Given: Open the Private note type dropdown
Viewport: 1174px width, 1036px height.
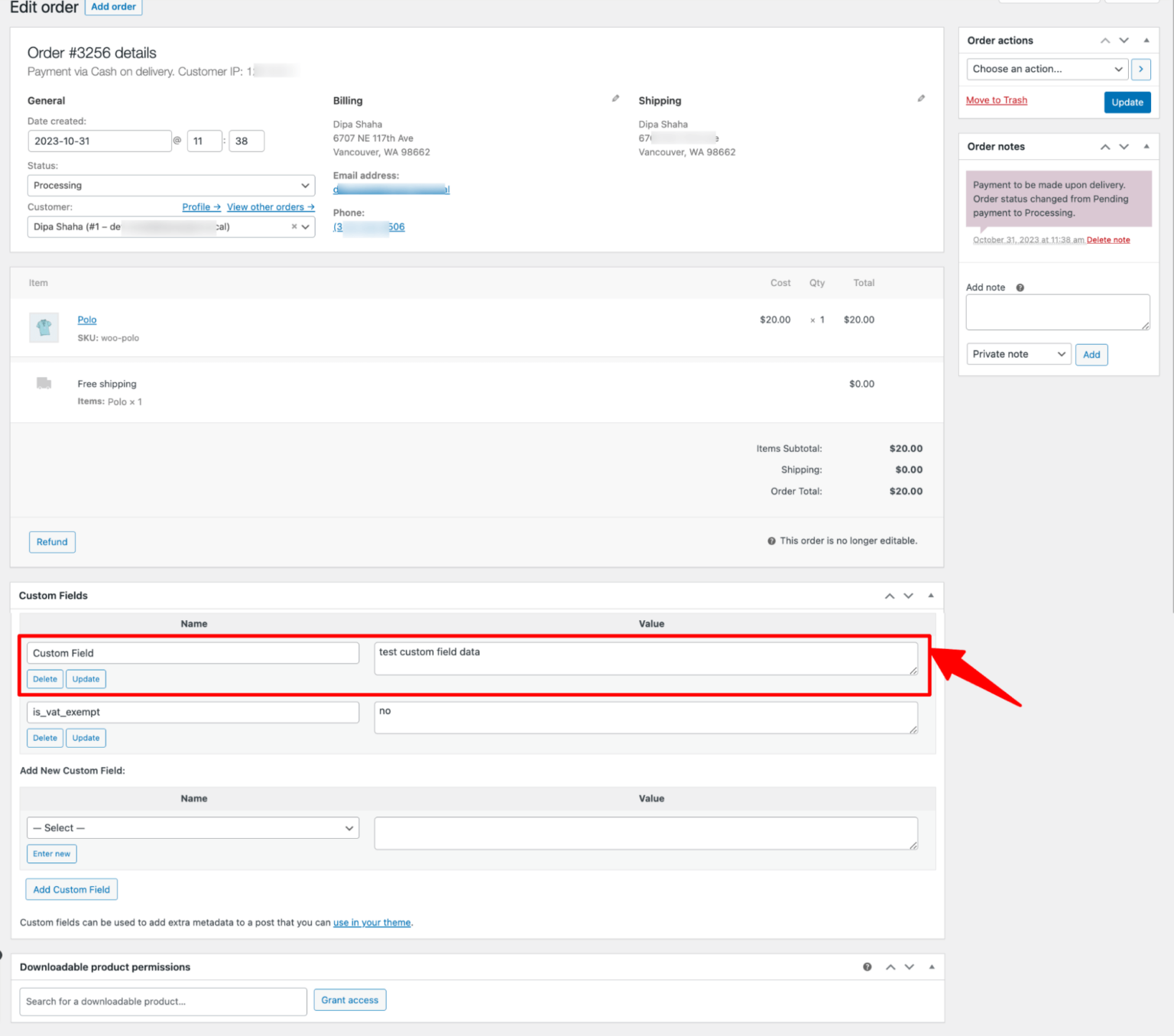Looking at the screenshot, I should [x=1018, y=354].
